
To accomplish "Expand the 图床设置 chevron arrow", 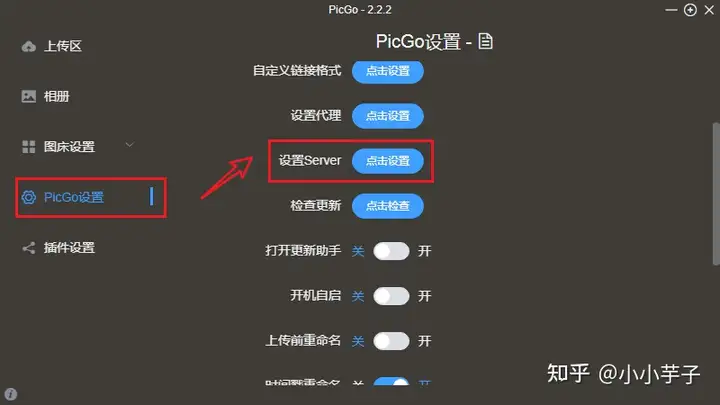I will pos(129,145).
